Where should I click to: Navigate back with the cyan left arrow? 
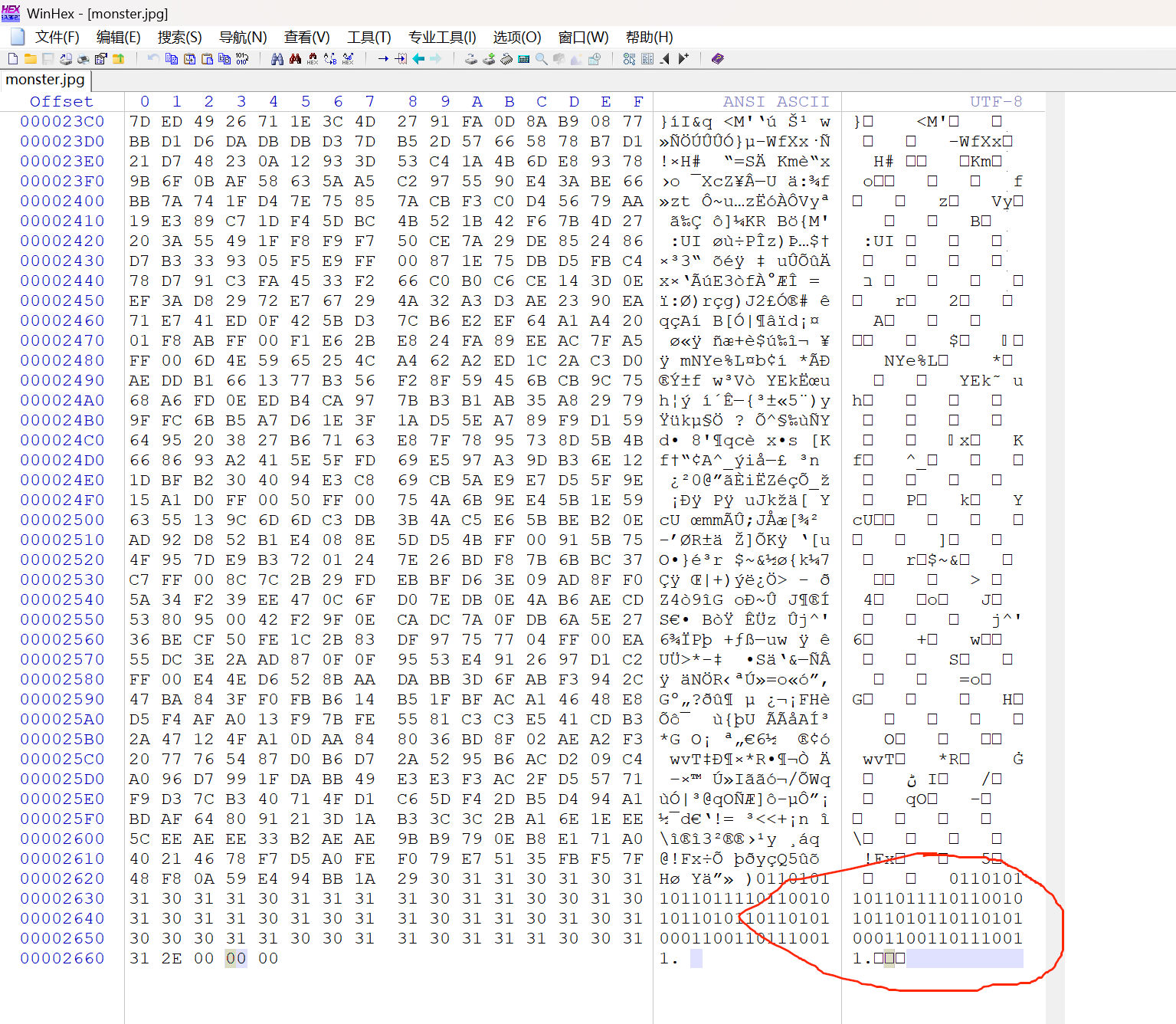point(418,59)
